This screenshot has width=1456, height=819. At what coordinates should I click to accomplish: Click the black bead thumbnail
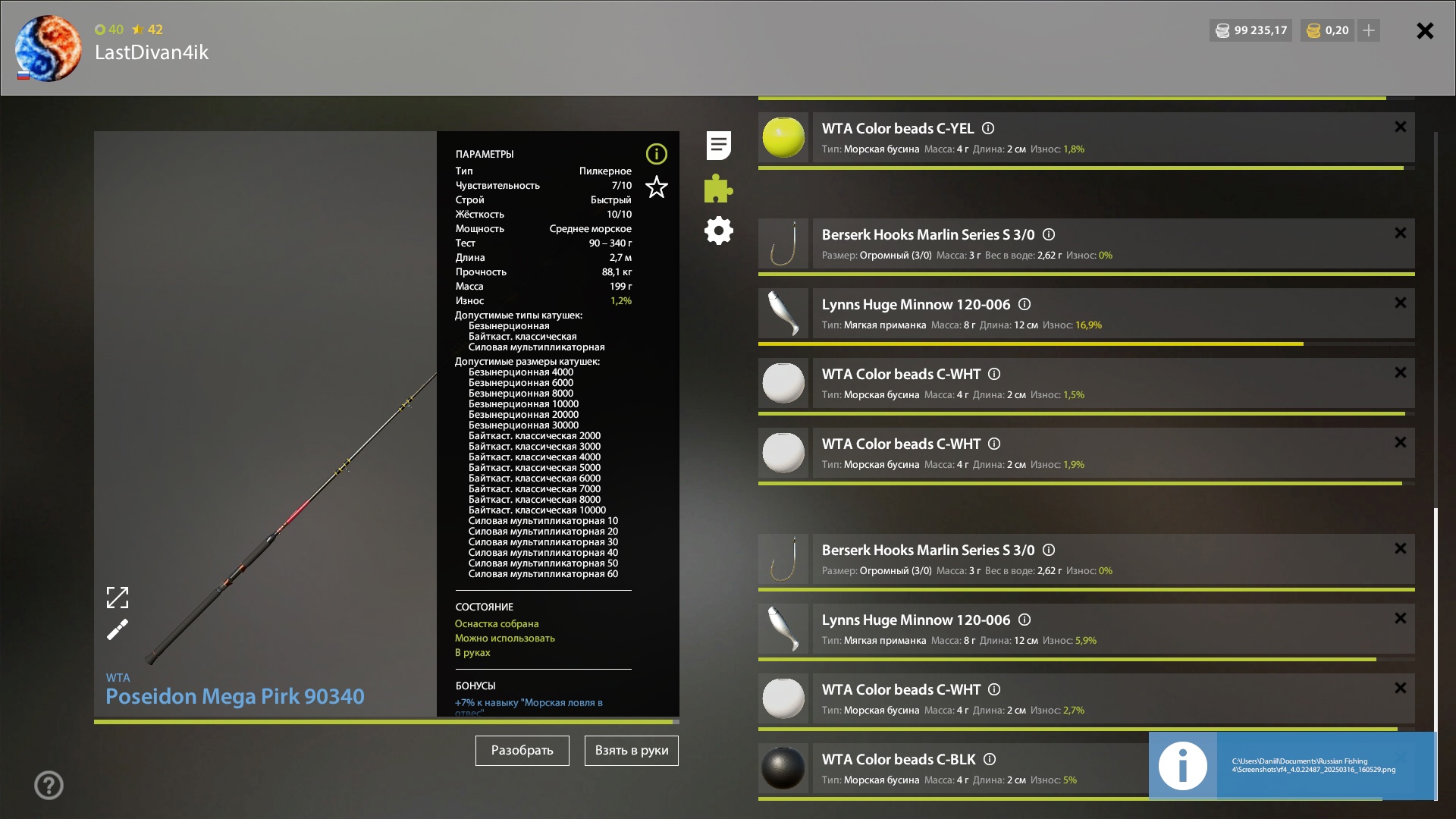783,768
